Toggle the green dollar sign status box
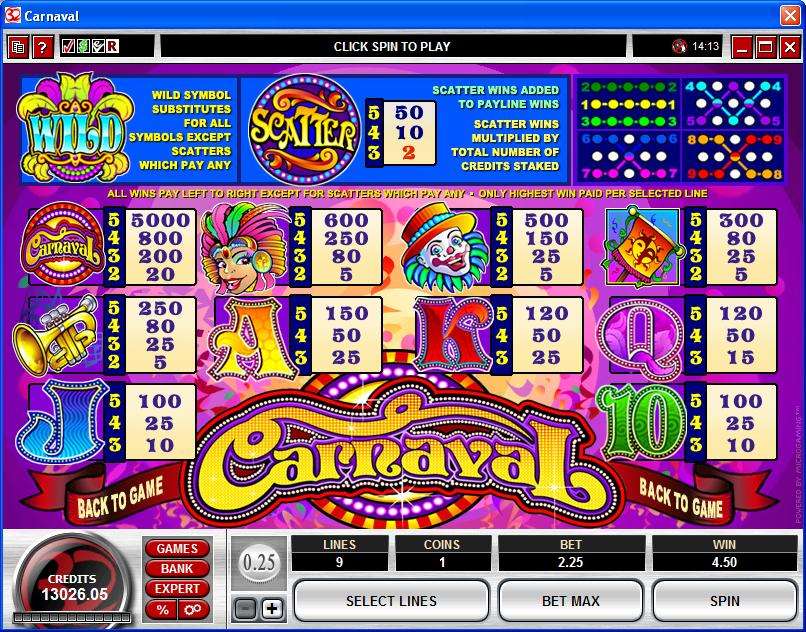 click(83, 47)
